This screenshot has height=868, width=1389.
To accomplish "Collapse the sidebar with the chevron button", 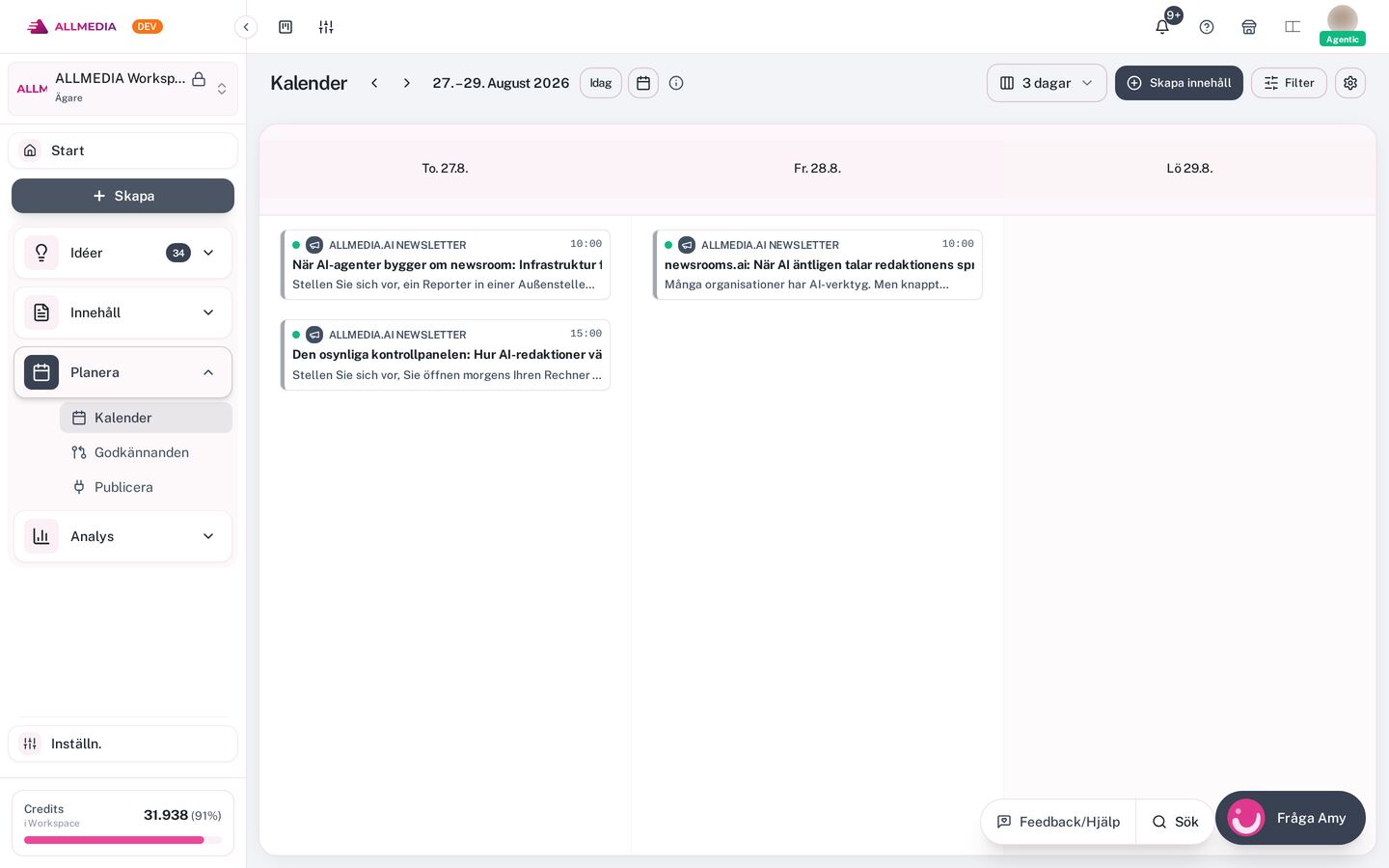I will (x=246, y=27).
